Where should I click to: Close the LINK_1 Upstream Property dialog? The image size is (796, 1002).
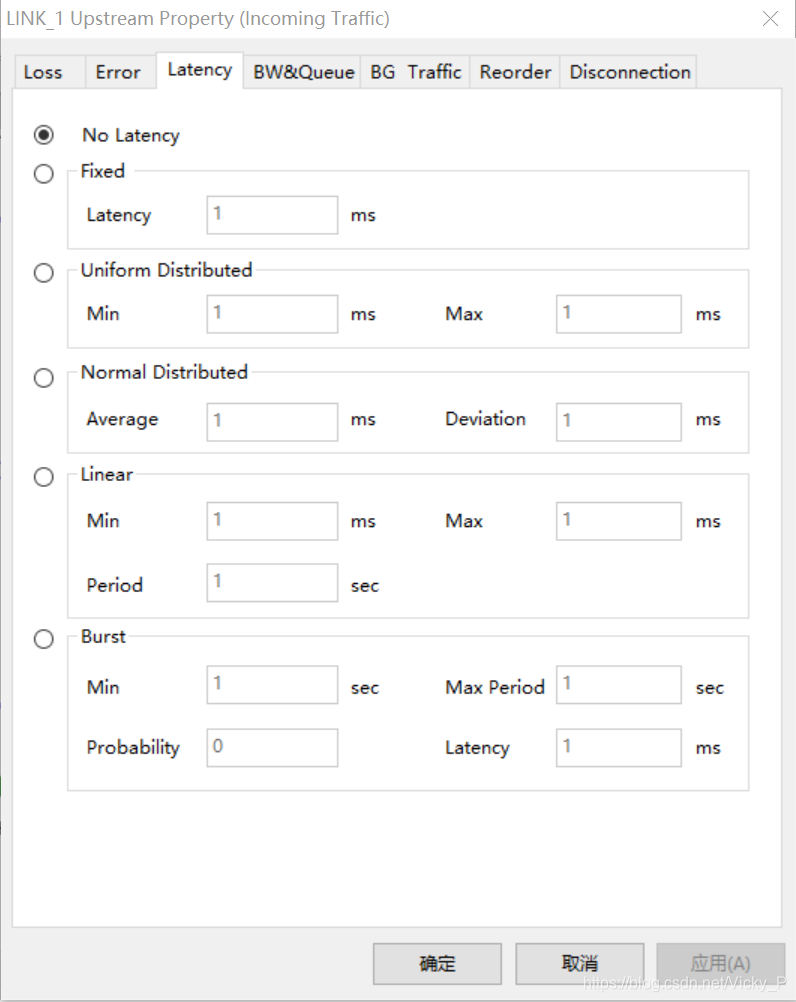click(770, 19)
